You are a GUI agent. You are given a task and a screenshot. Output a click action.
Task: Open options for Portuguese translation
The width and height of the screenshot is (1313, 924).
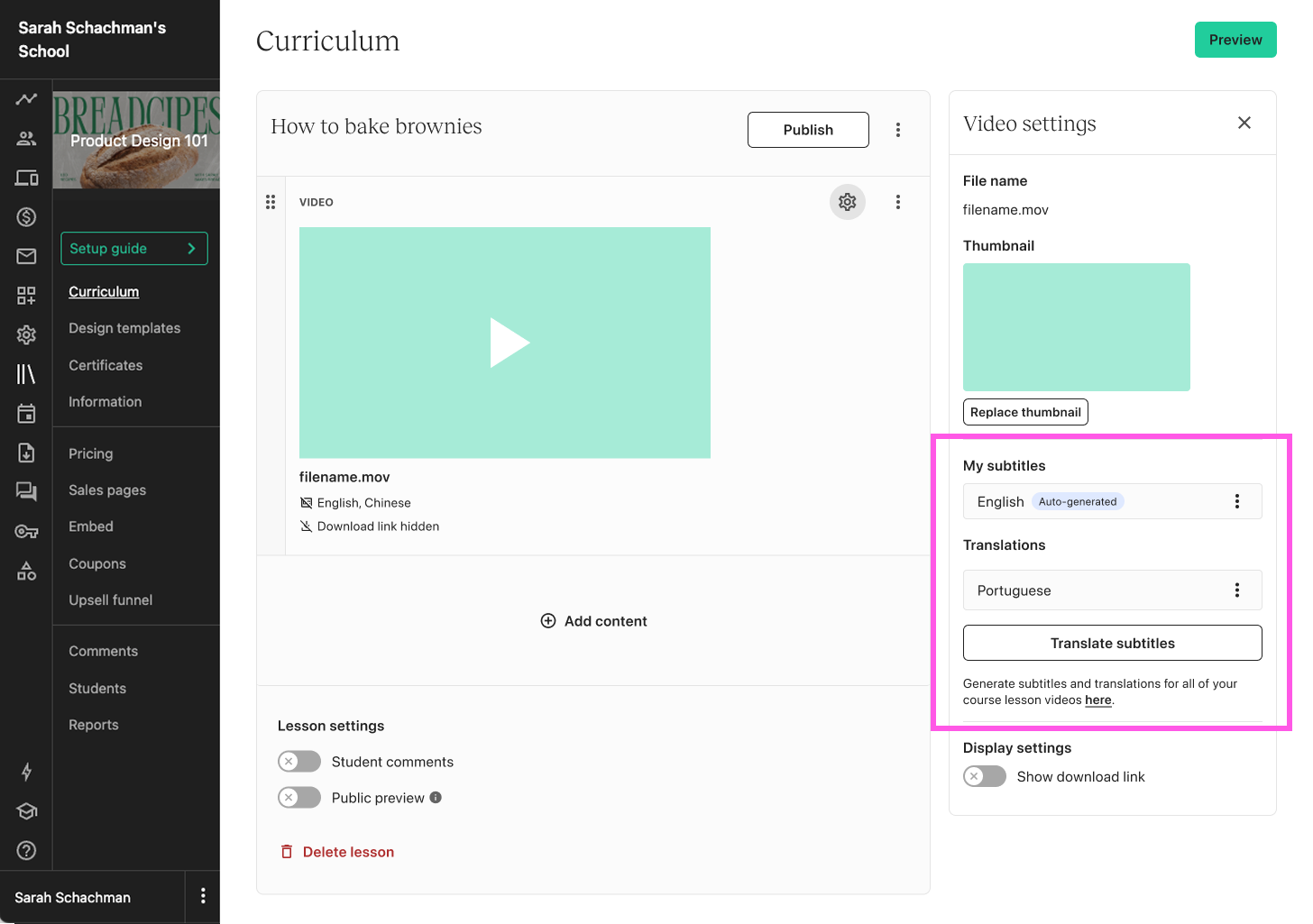pyautogui.click(x=1237, y=590)
